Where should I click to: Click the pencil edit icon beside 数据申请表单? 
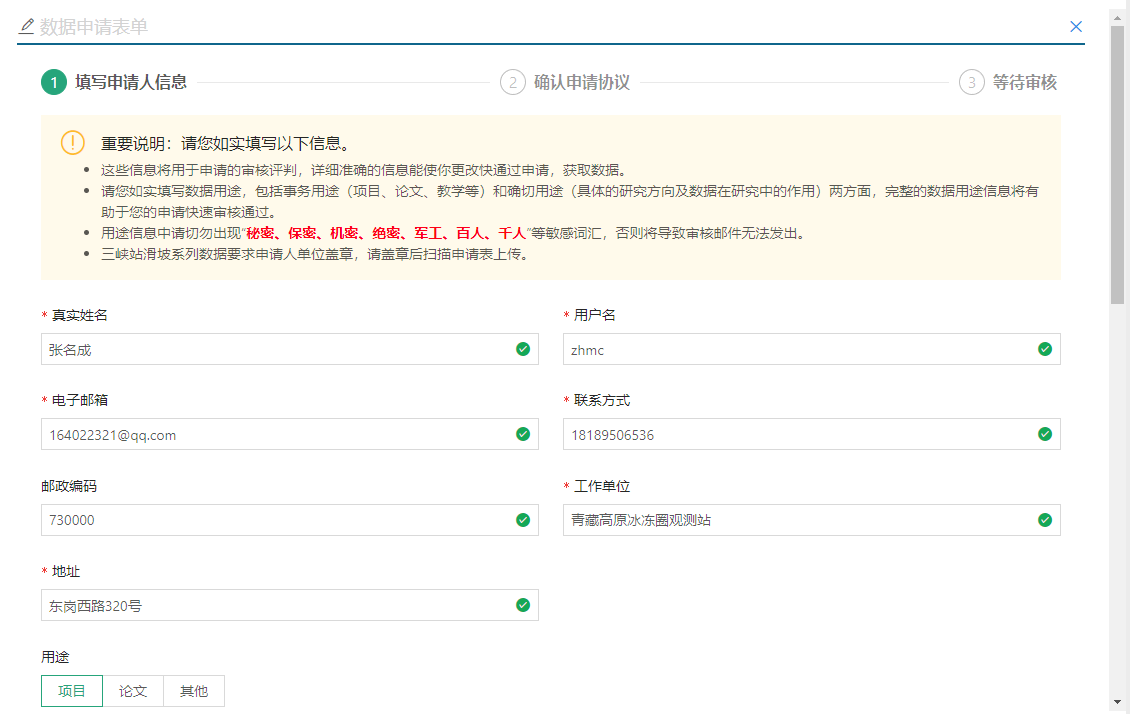tap(26, 26)
